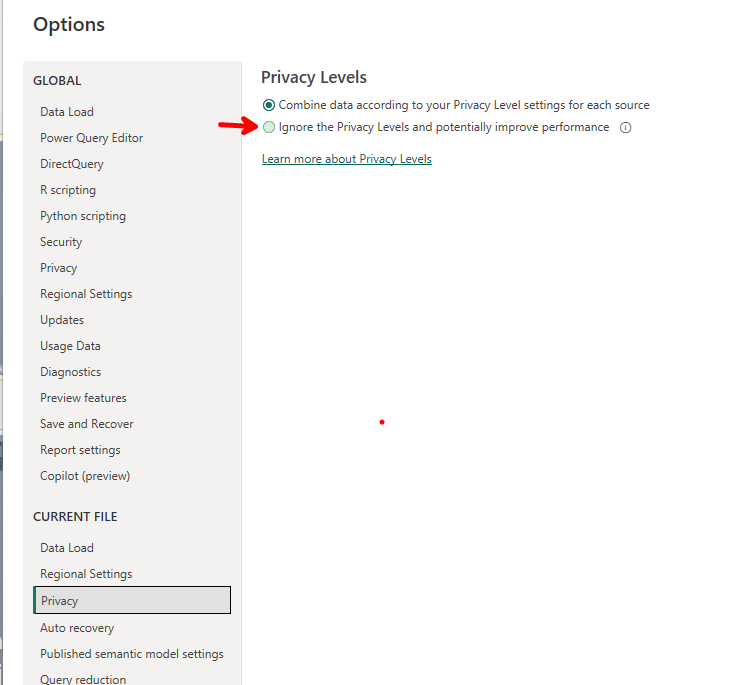This screenshot has width=730, height=685.
Task: Select the Security options page
Action: click(x=61, y=242)
